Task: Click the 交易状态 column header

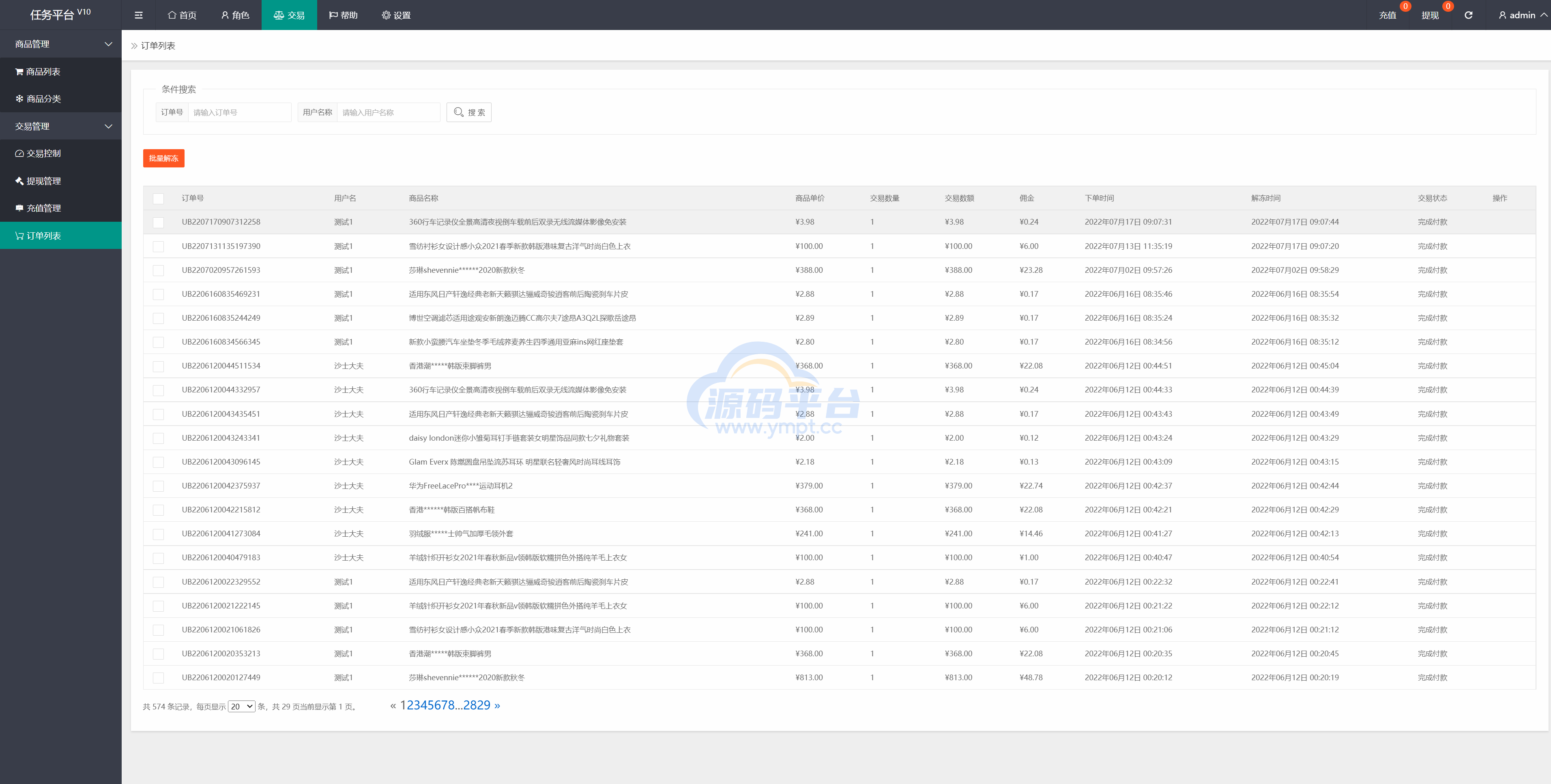Action: click(1433, 198)
